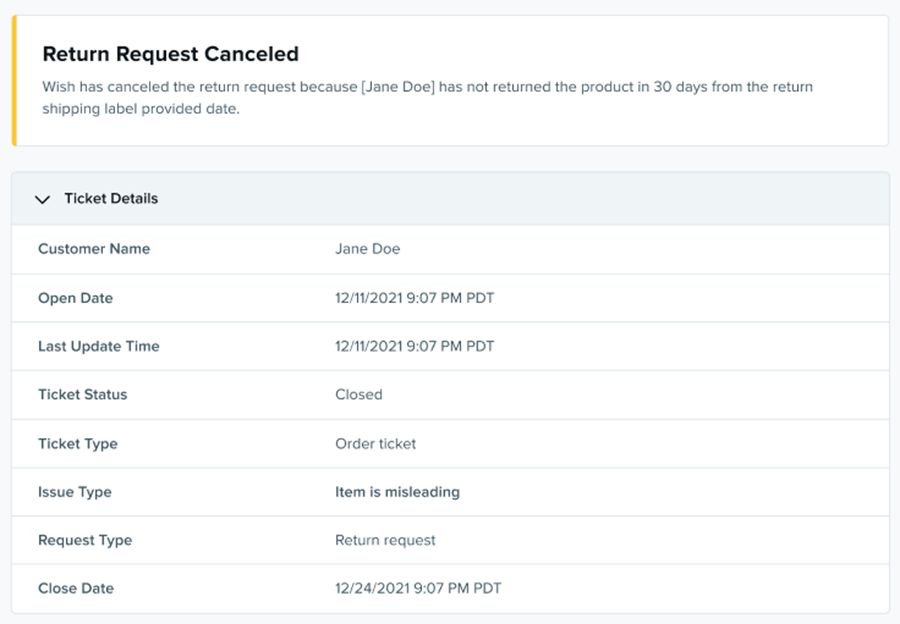This screenshot has height=624, width=900.
Task: Click the 12/24/2021 Close Date value
Action: coord(417,588)
